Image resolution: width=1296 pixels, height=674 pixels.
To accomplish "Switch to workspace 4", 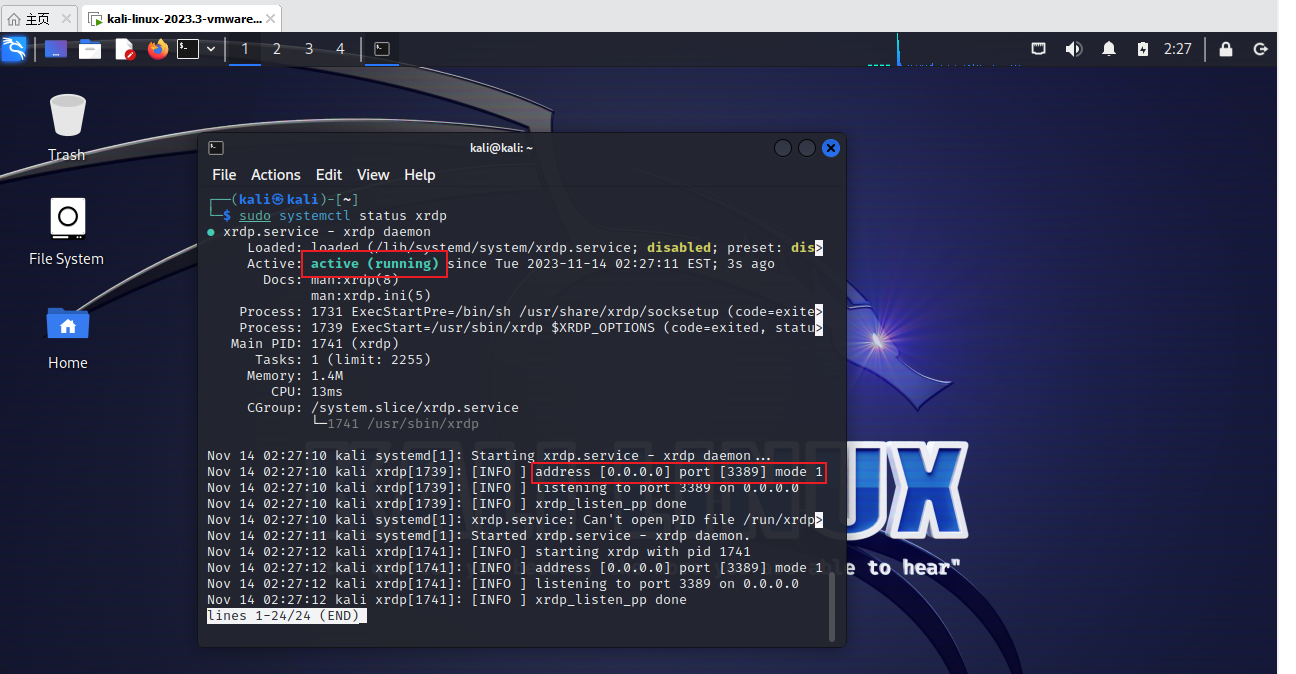I will pyautogui.click(x=340, y=49).
